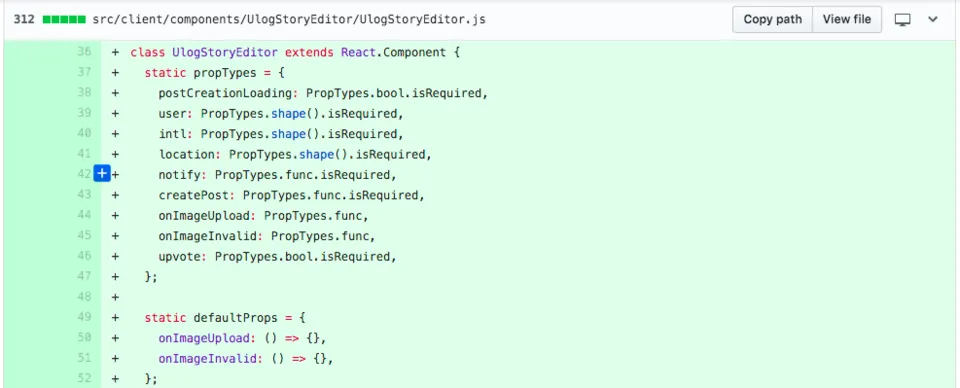Viewport: 960px width, 388px height.
Task: Click the 'static defaultProps = {' line
Action: tap(225, 318)
